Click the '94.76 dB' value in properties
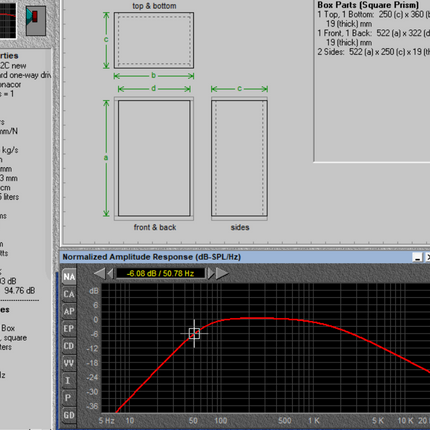The image size is (430, 430). click(x=20, y=291)
